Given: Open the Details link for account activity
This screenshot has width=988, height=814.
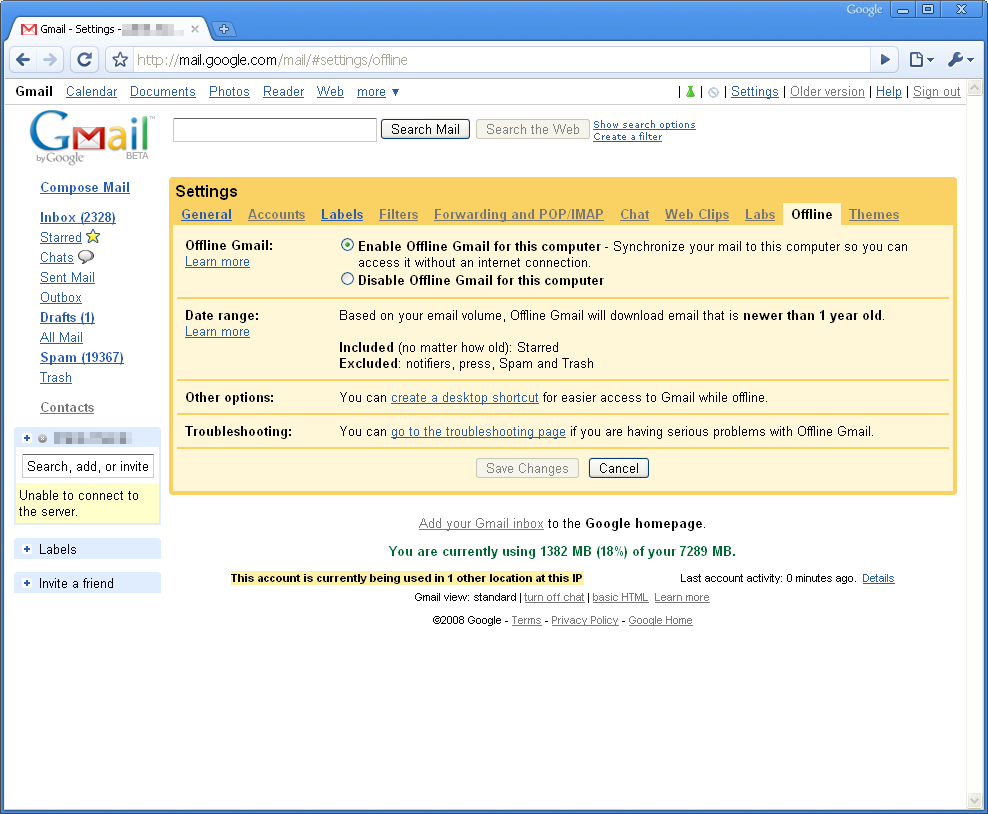Looking at the screenshot, I should (x=878, y=578).
